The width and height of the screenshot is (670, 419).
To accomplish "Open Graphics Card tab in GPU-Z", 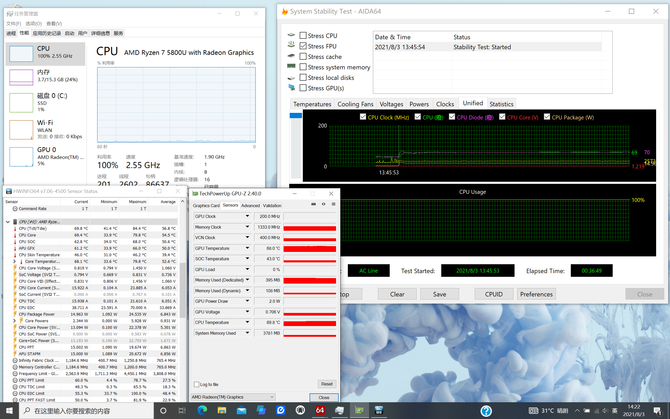I will pyautogui.click(x=206, y=205).
